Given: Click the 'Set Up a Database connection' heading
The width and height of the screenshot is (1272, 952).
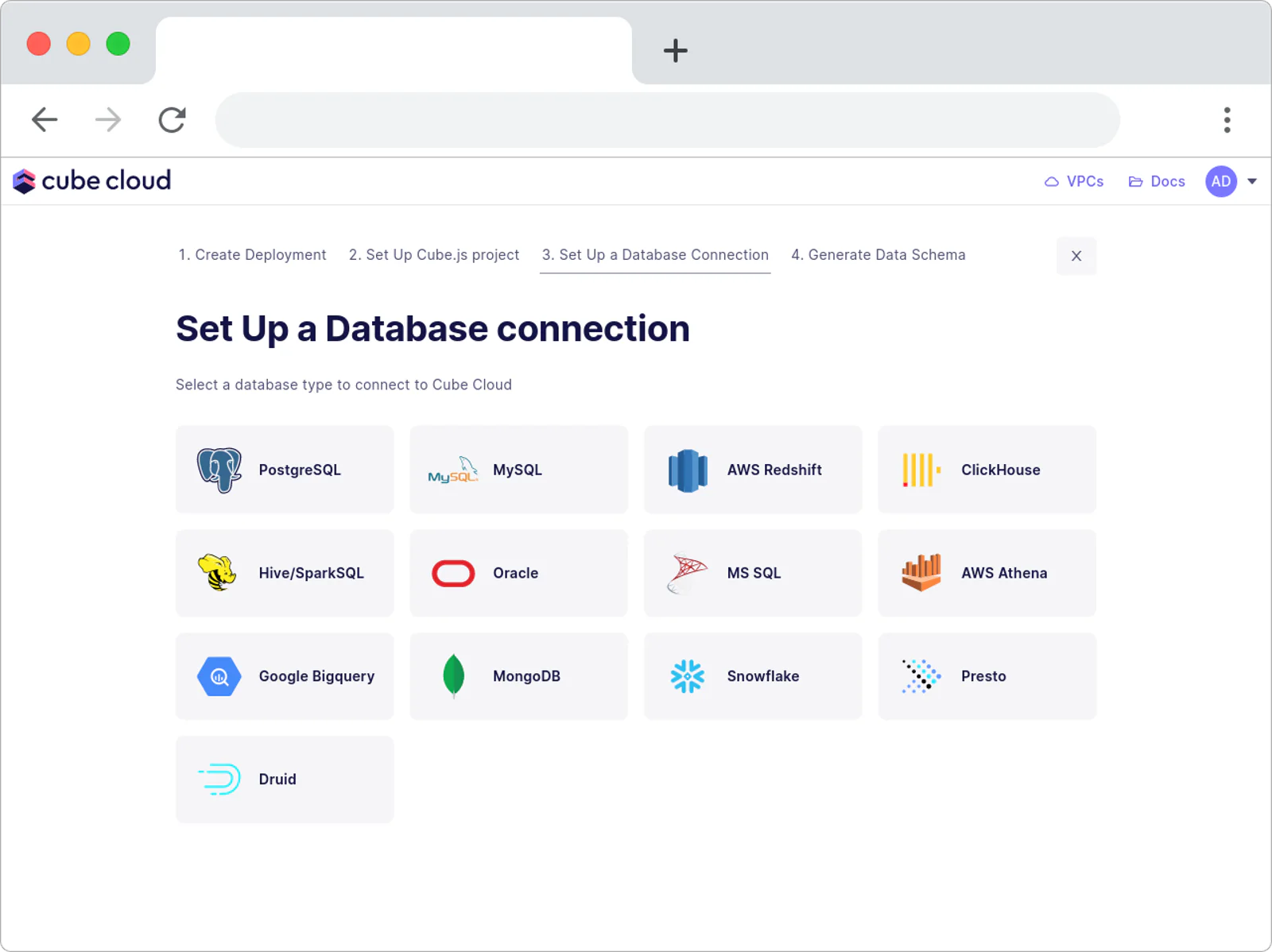Looking at the screenshot, I should (x=433, y=329).
